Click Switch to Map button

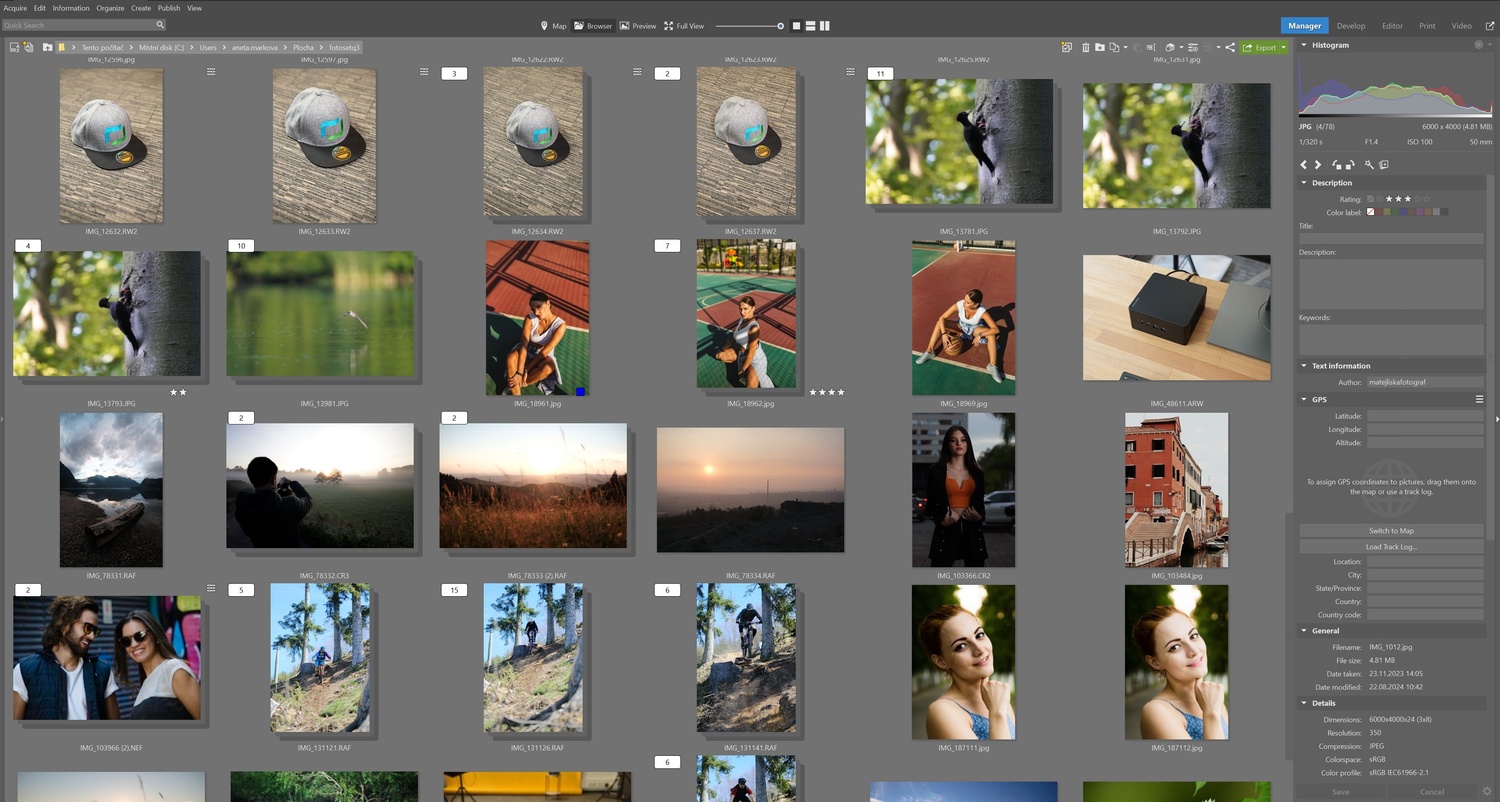(1391, 531)
